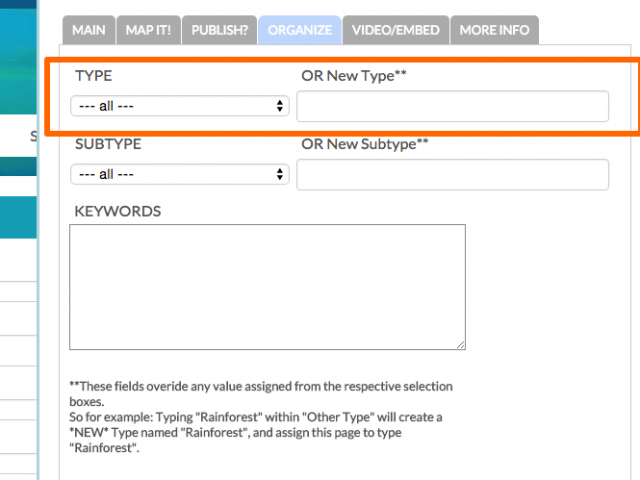Click the override fields help note text
Screen dimensions: 640x480
pyautogui.click(x=261, y=417)
